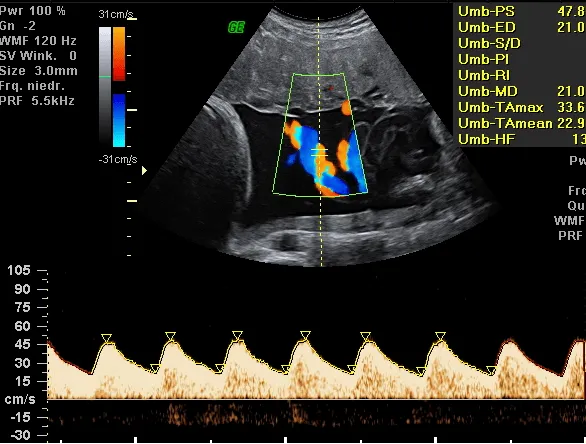Click the 'Pwr 100 %' power setting
Viewport: 586px width, 444px height.
coord(33,11)
